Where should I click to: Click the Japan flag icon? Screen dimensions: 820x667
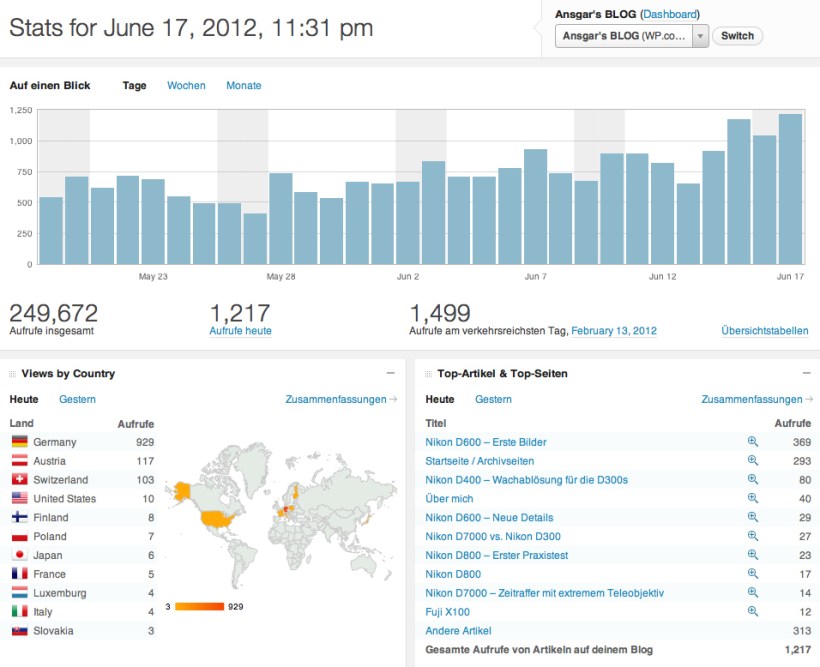20,555
